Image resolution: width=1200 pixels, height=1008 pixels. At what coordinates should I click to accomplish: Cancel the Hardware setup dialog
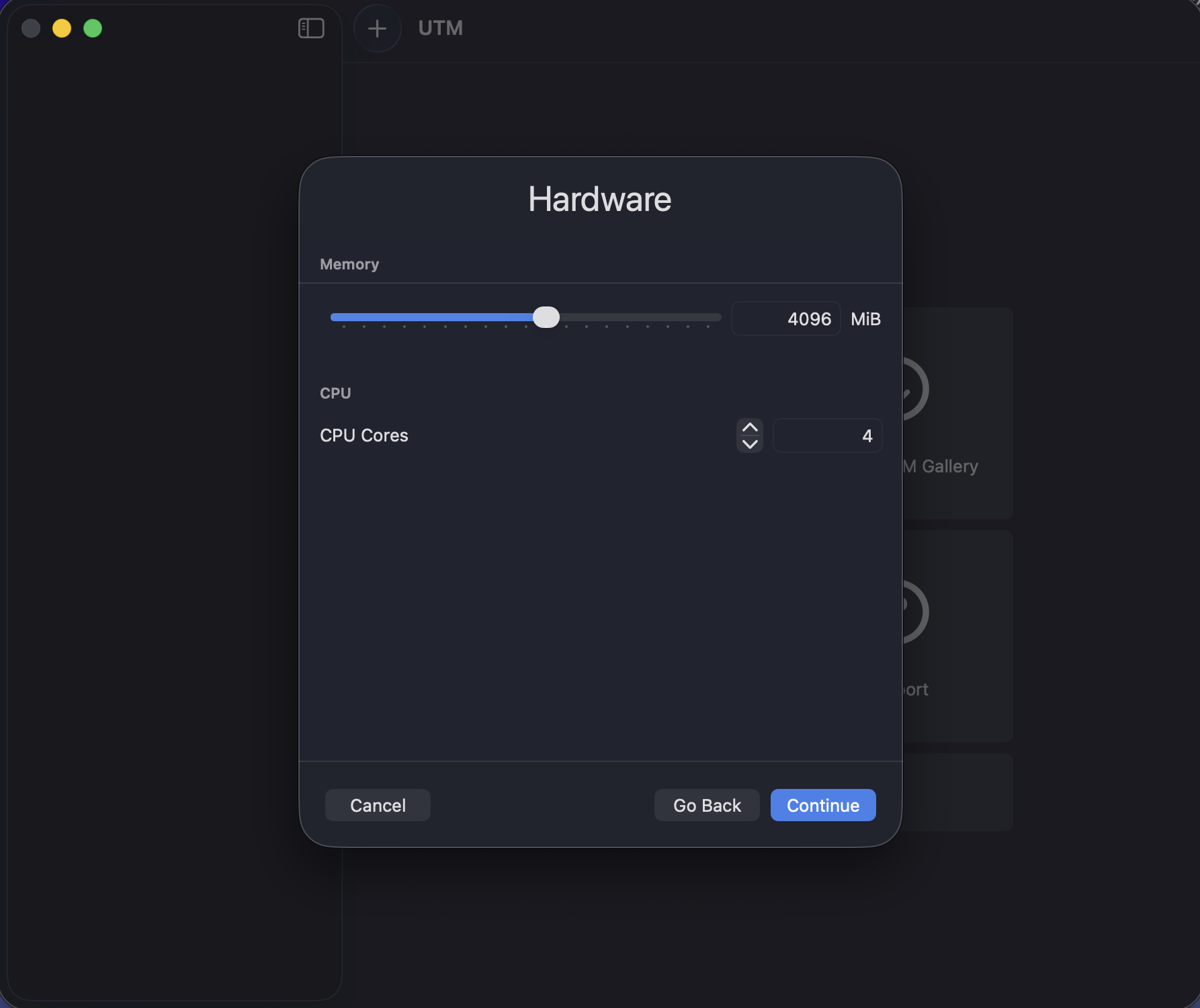coord(378,805)
